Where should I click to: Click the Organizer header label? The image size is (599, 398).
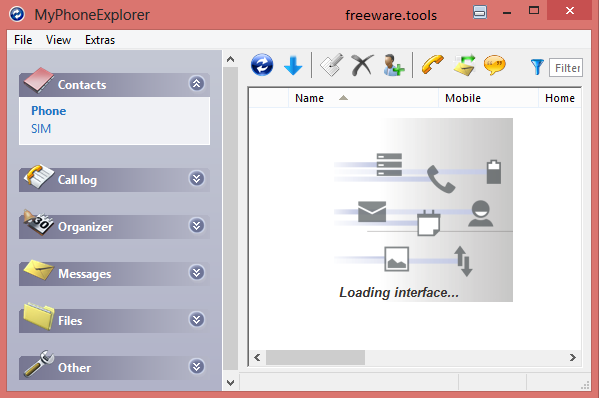click(x=85, y=227)
